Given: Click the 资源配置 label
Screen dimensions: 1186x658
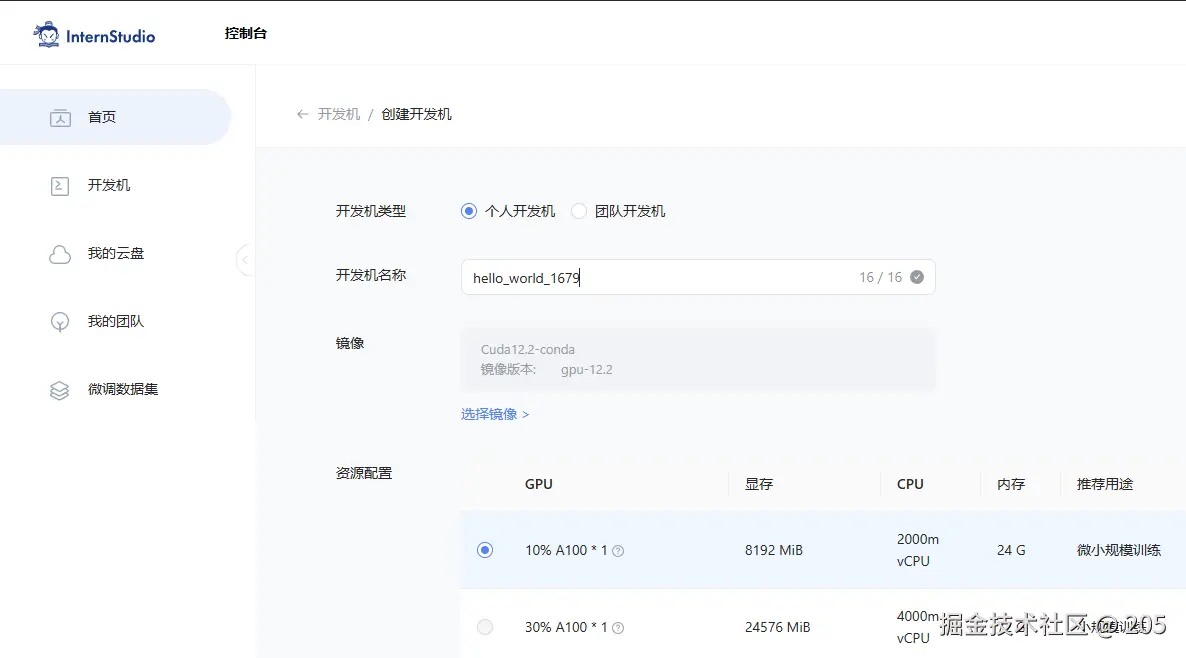Looking at the screenshot, I should pyautogui.click(x=364, y=473).
